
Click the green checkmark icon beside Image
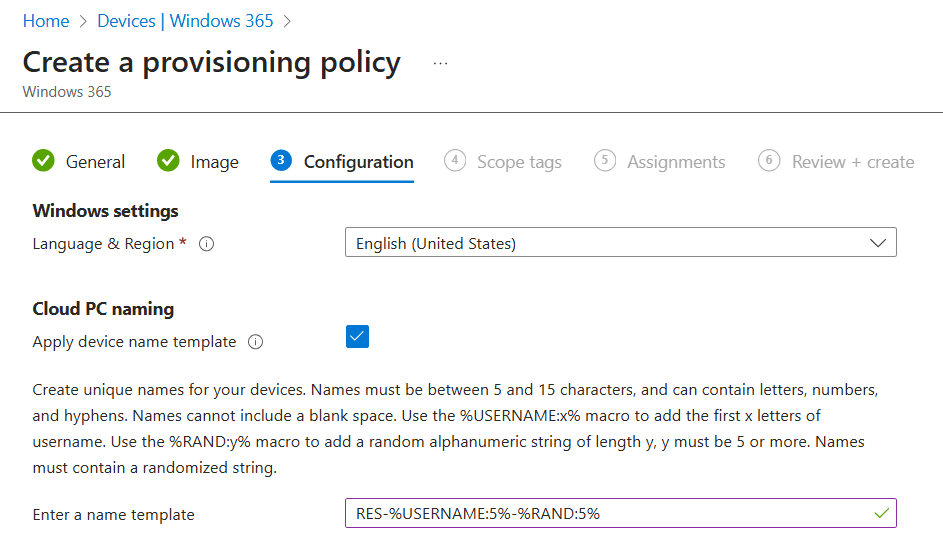(x=168, y=161)
